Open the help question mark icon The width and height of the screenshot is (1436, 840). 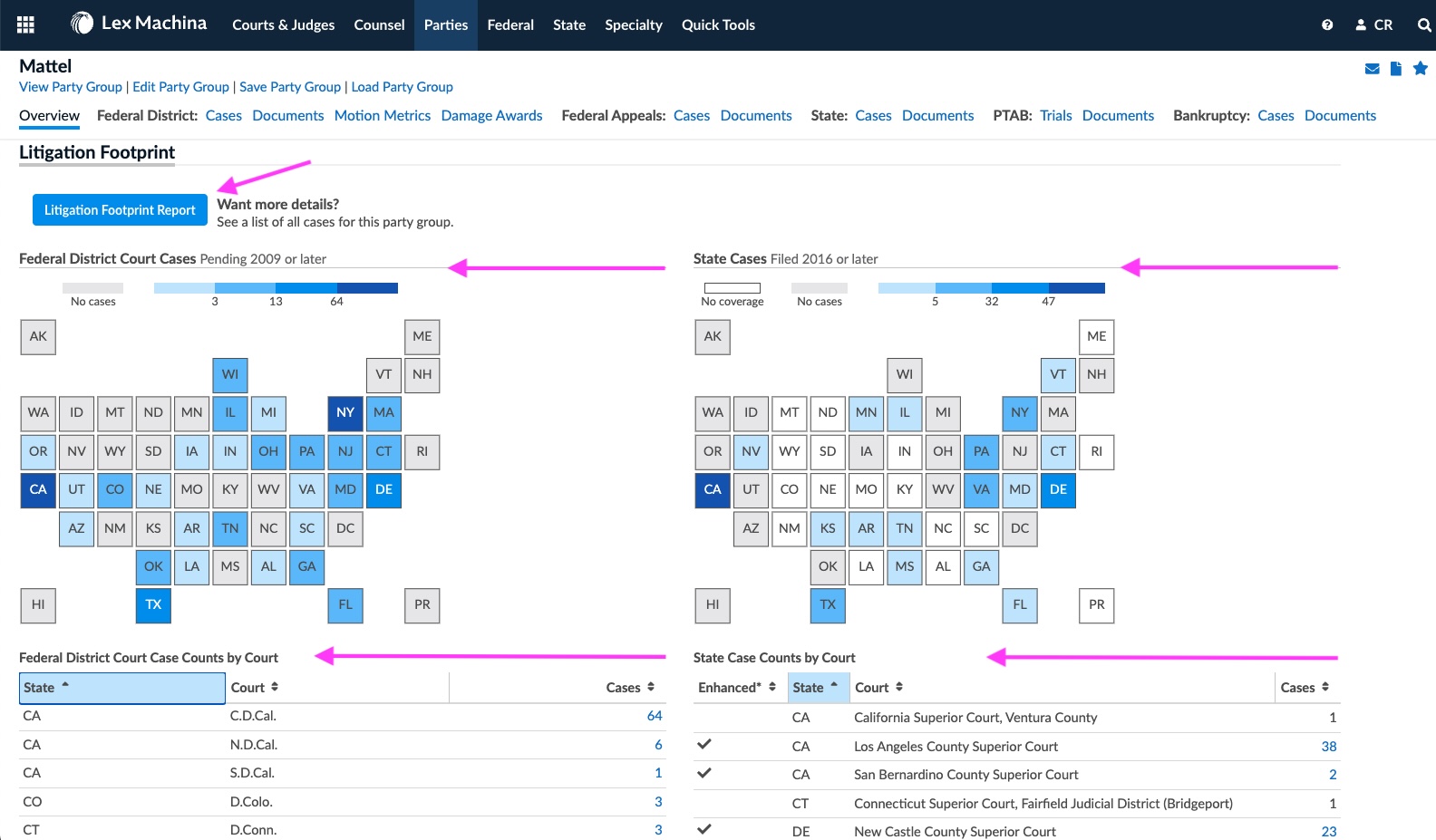coord(1327,25)
